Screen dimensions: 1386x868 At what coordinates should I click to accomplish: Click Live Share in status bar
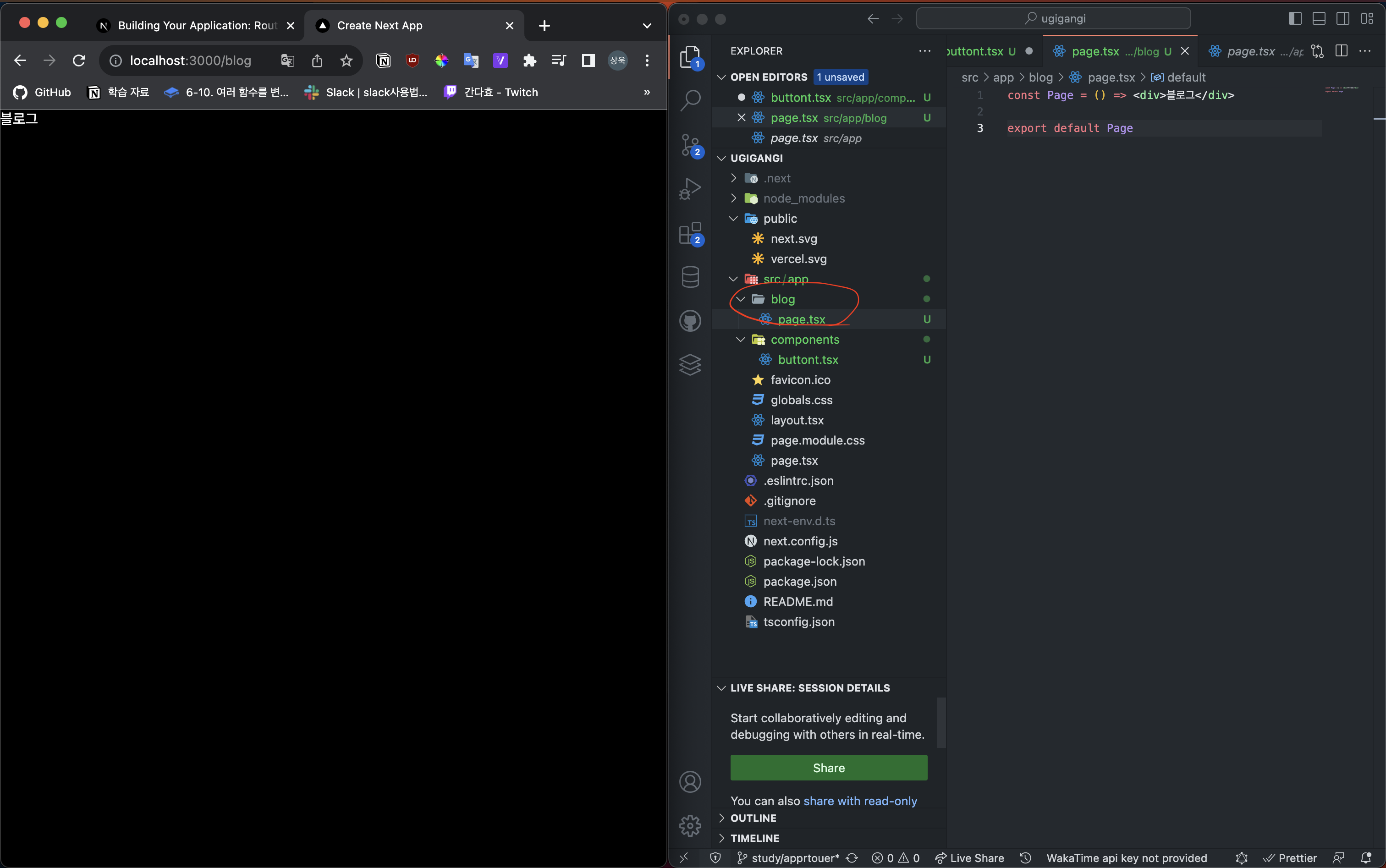pos(969,857)
